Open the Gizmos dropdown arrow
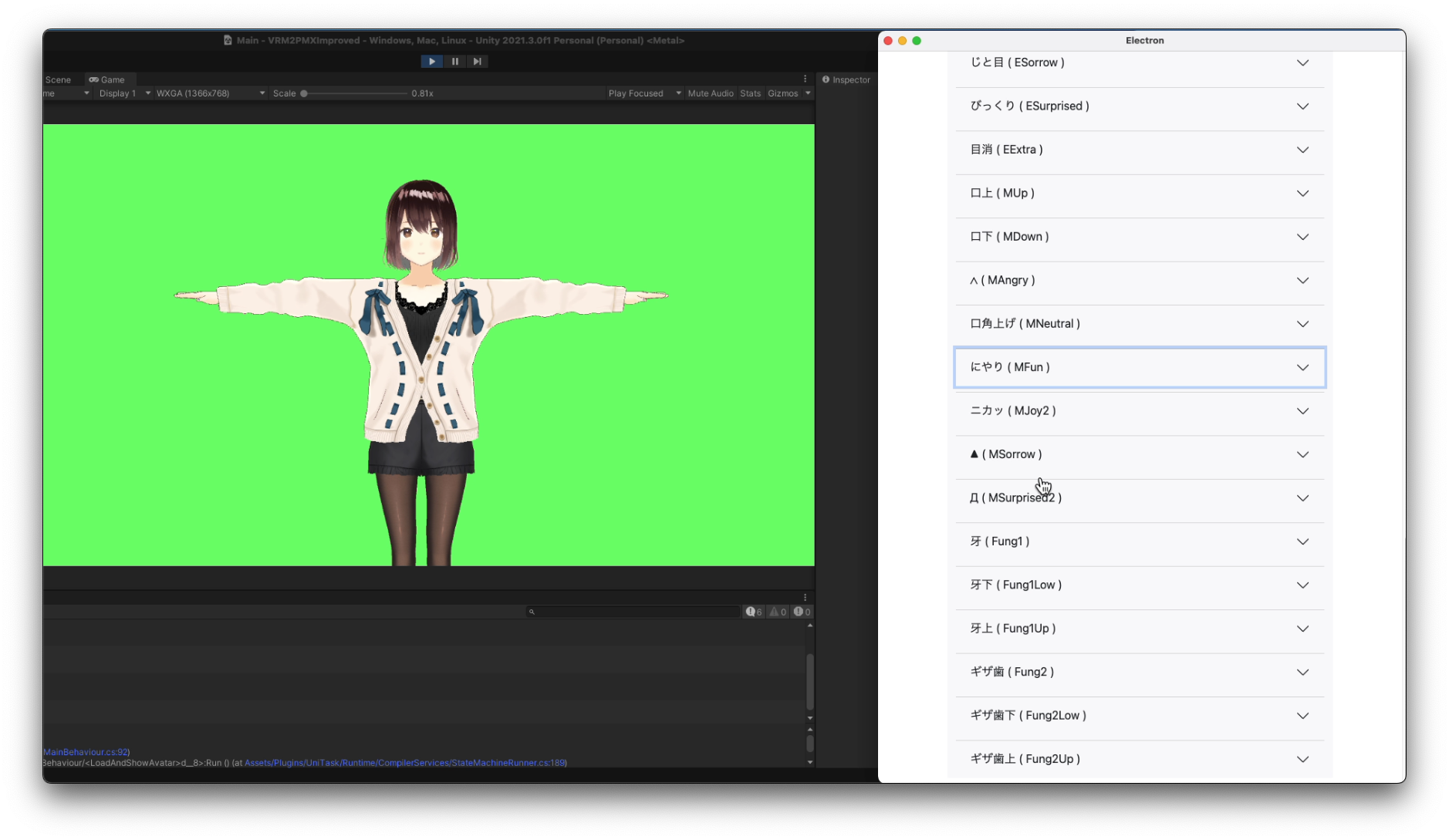1449x840 pixels. pyautogui.click(x=808, y=93)
